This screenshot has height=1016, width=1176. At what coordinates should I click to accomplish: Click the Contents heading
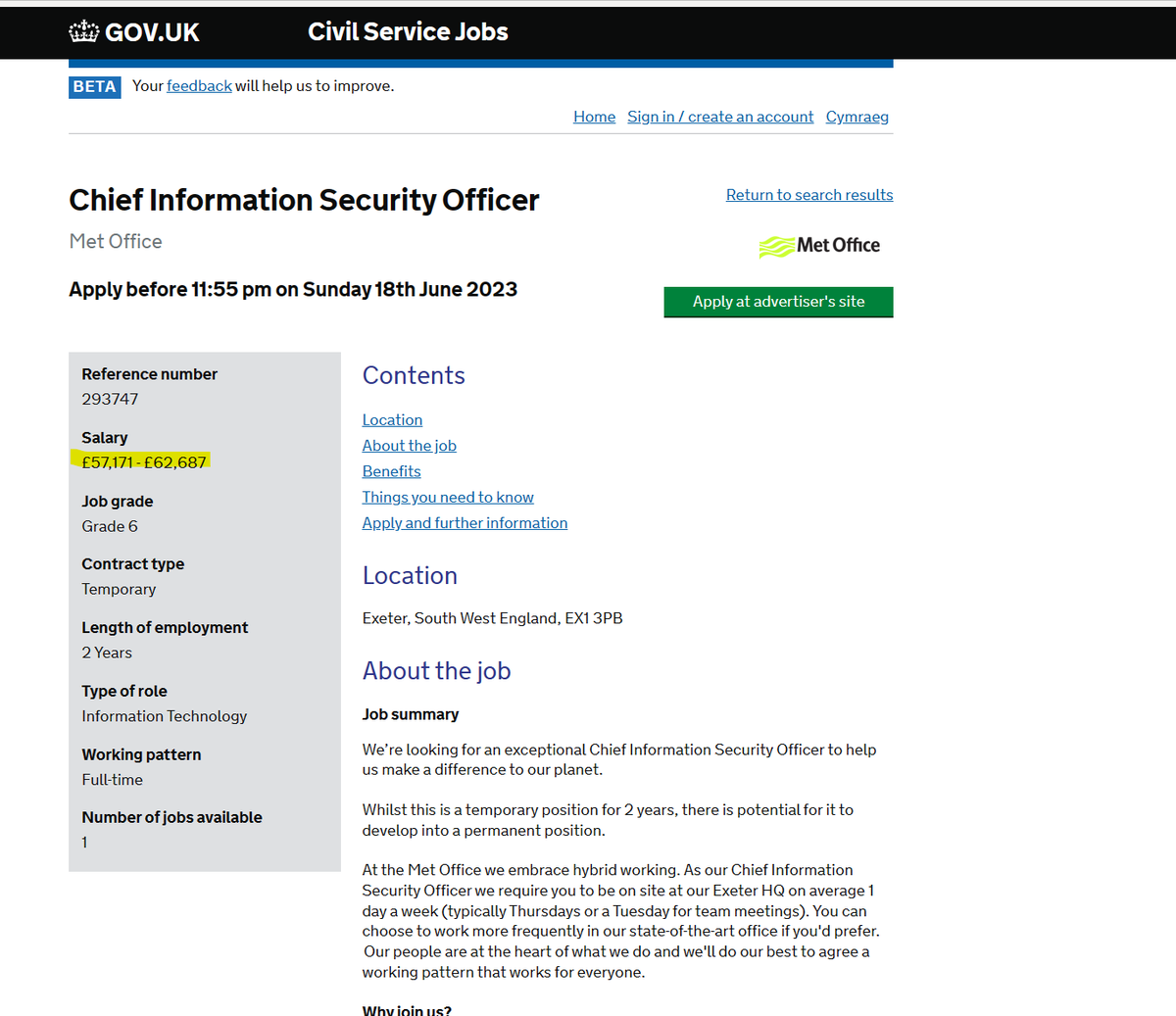[414, 375]
